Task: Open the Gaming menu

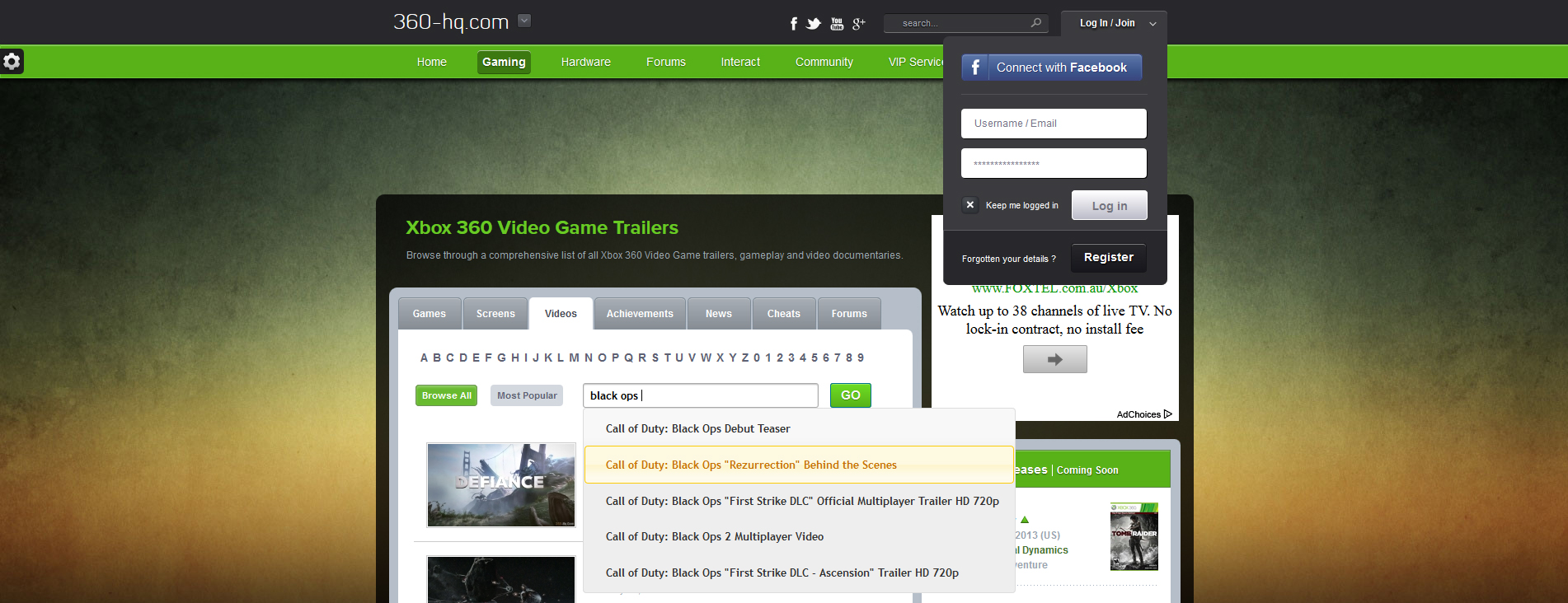Action: (x=504, y=62)
